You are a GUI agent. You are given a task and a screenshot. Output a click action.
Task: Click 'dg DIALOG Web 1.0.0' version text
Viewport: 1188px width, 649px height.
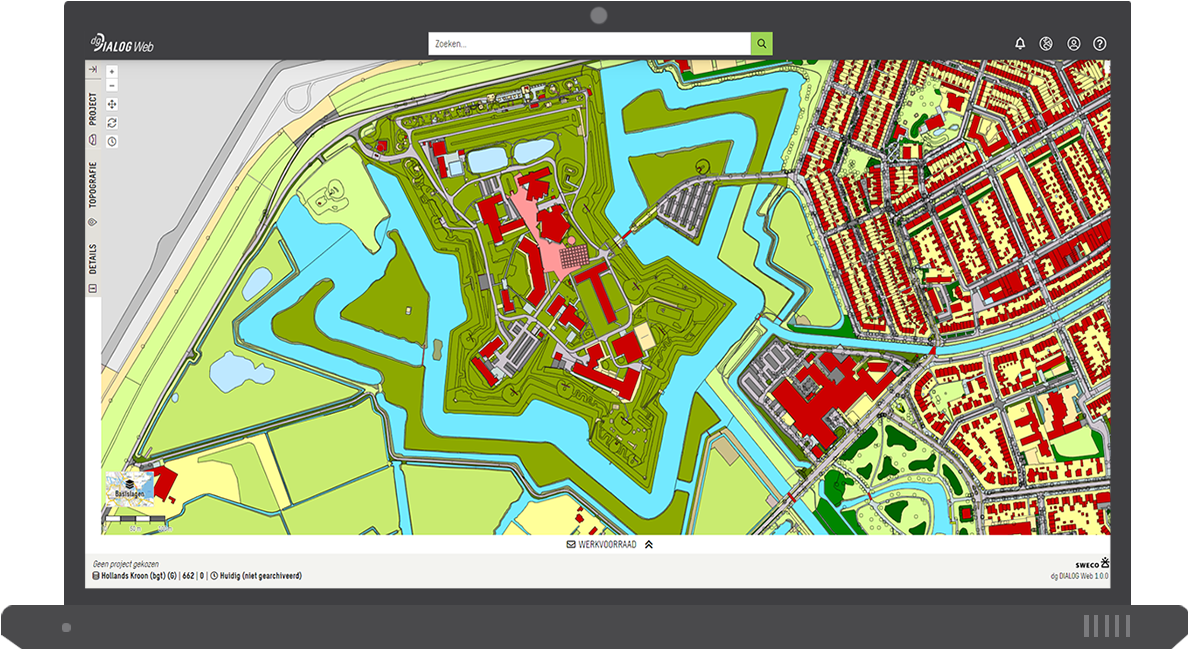pyautogui.click(x=1080, y=576)
